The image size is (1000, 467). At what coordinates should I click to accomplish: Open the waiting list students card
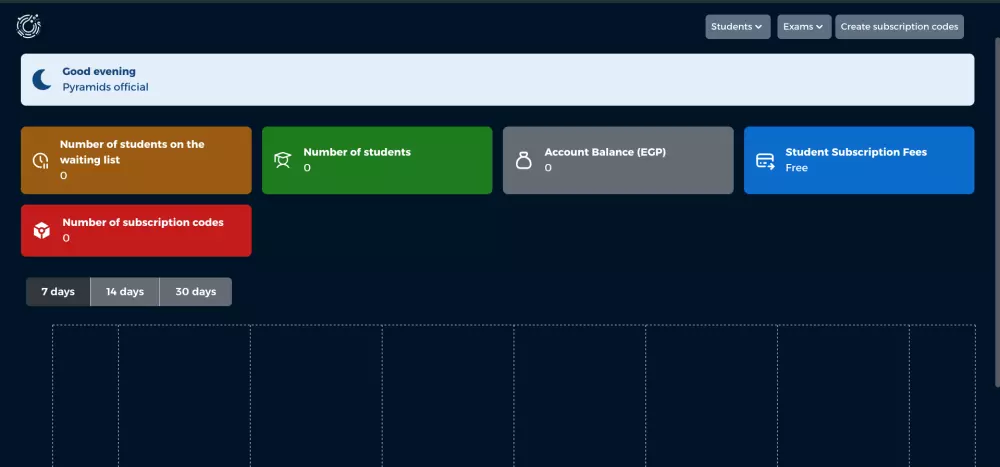pos(136,160)
